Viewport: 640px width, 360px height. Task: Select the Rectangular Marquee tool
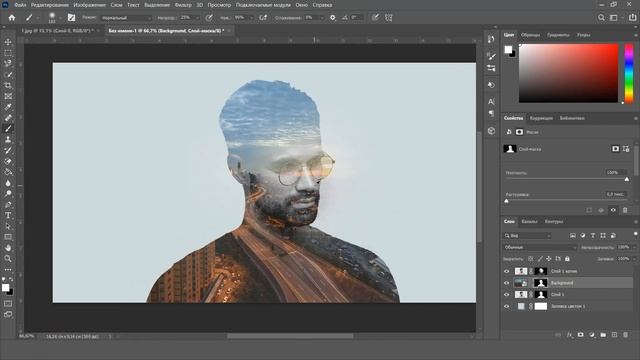pyautogui.click(x=8, y=53)
